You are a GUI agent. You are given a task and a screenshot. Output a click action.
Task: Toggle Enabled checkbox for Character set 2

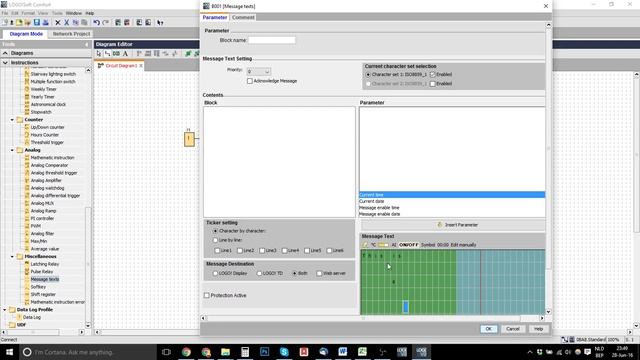coord(433,84)
